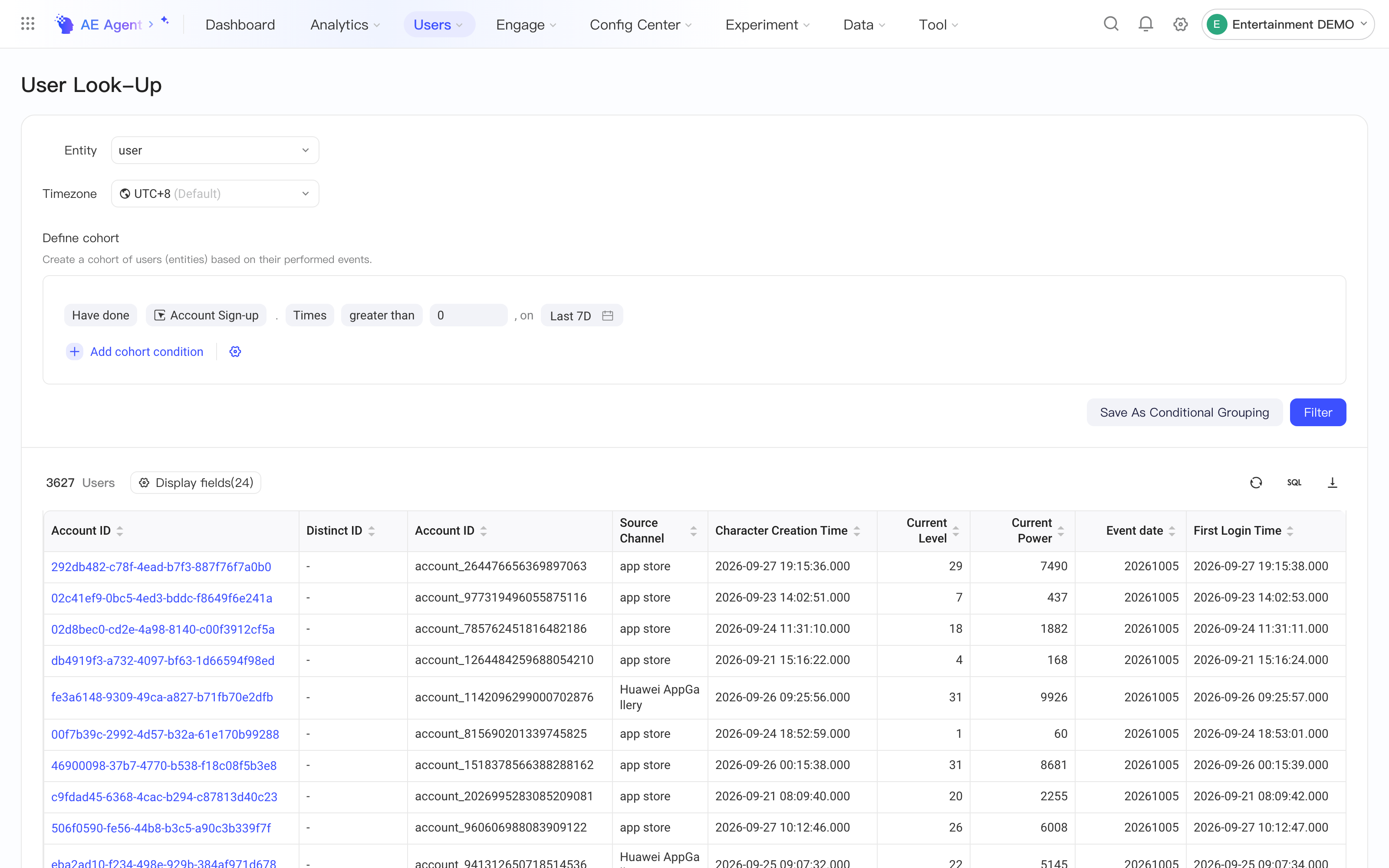Open cohort condition settings gear icon
The height and width of the screenshot is (868, 1389).
click(x=235, y=352)
